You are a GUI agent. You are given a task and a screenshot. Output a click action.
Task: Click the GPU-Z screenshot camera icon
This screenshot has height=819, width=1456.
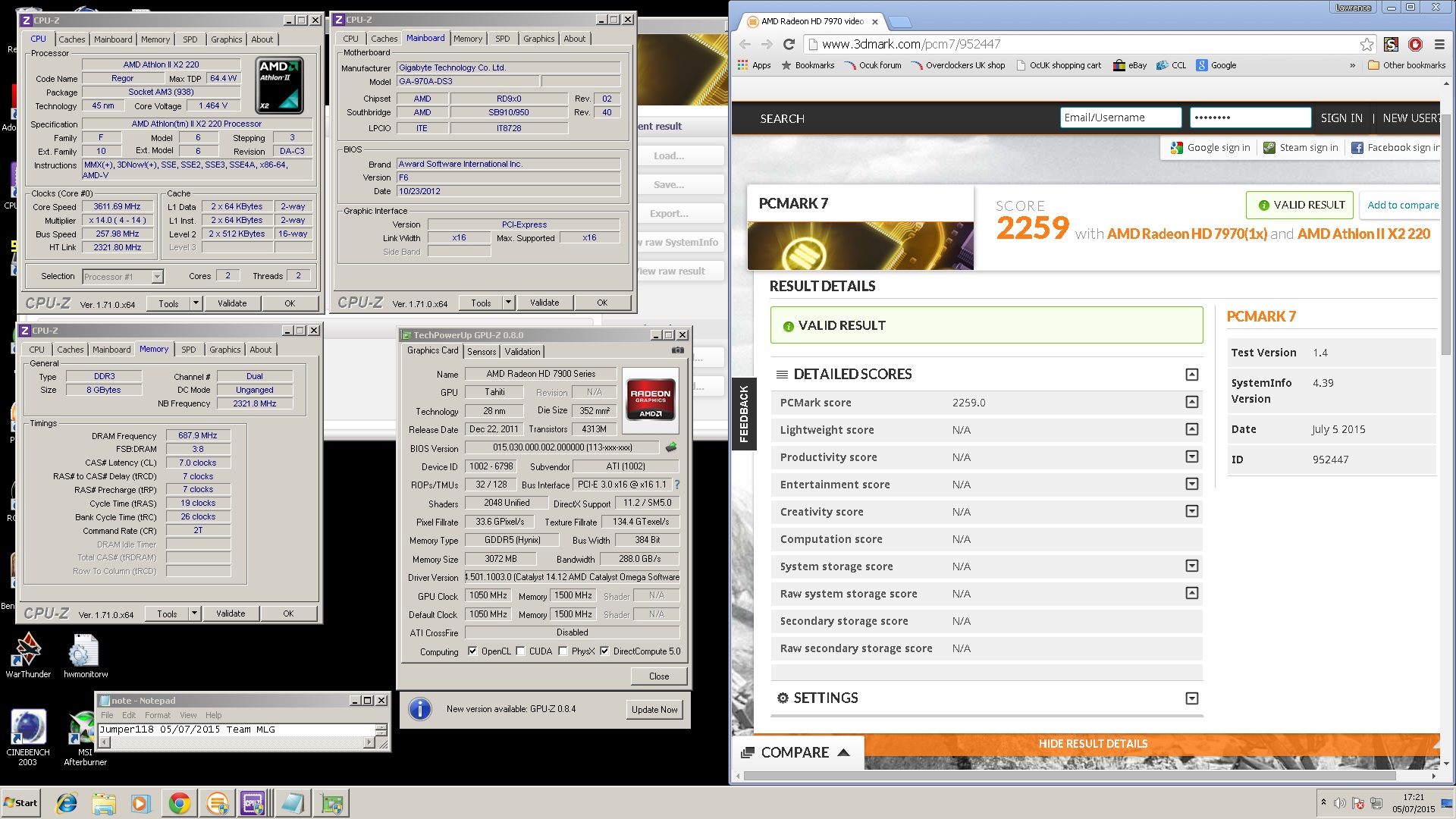tap(677, 350)
